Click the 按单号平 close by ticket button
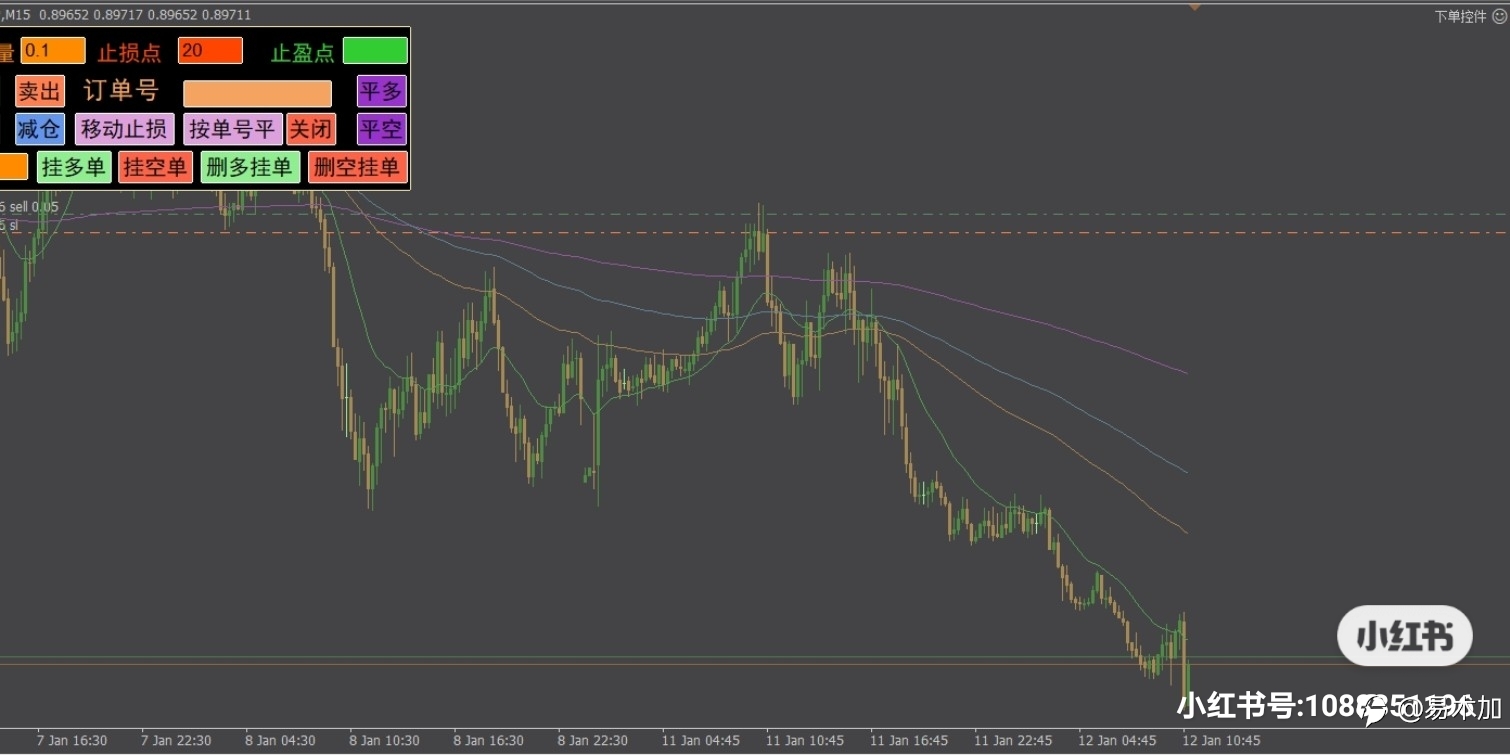Viewport: 1510px width, 755px height. pyautogui.click(x=232, y=129)
